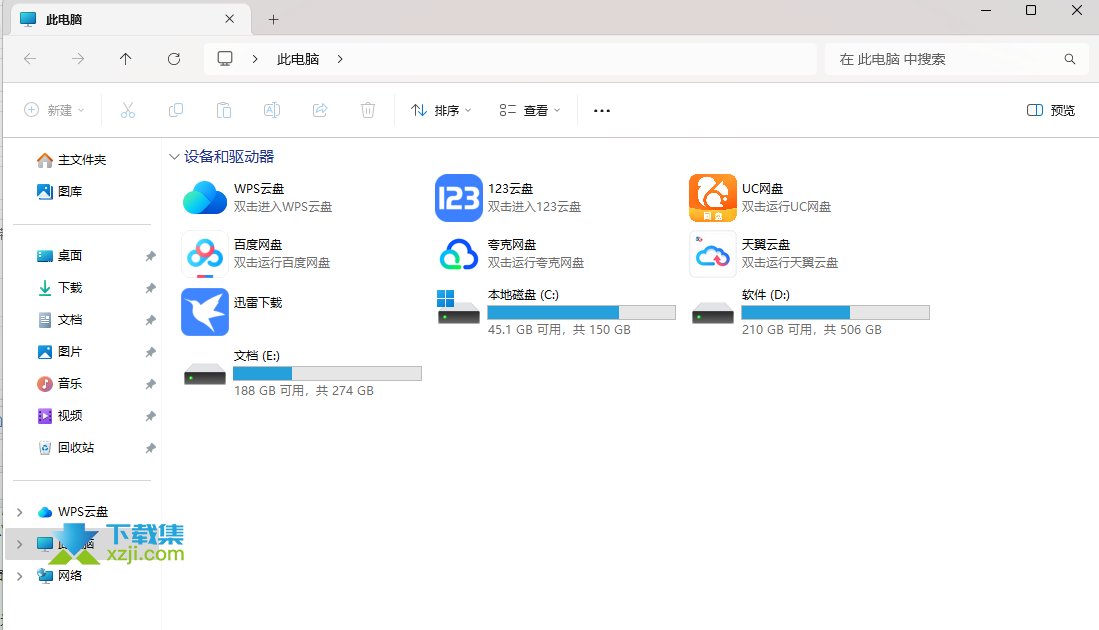Go back with the left arrow
This screenshot has width=1099, height=630.
30,59
